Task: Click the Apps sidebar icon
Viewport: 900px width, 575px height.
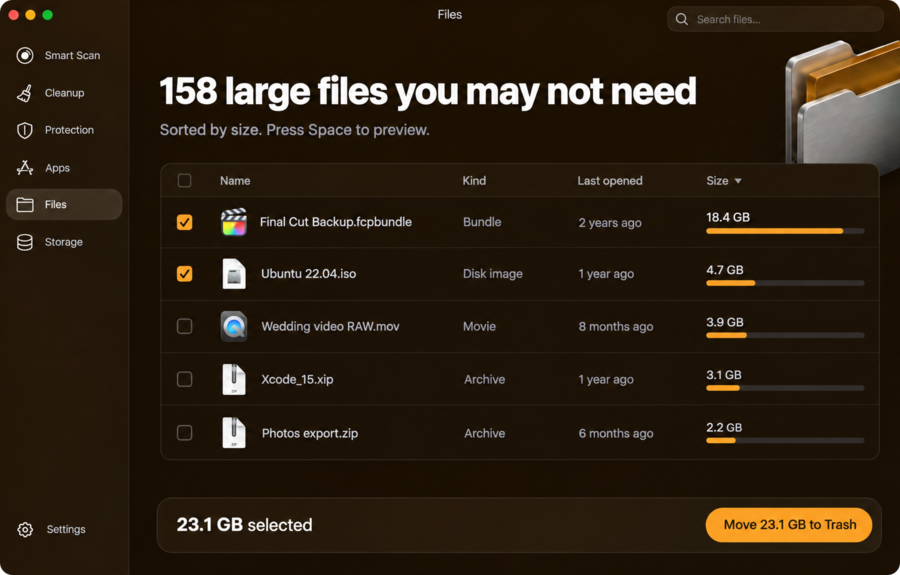Action: [x=25, y=168]
